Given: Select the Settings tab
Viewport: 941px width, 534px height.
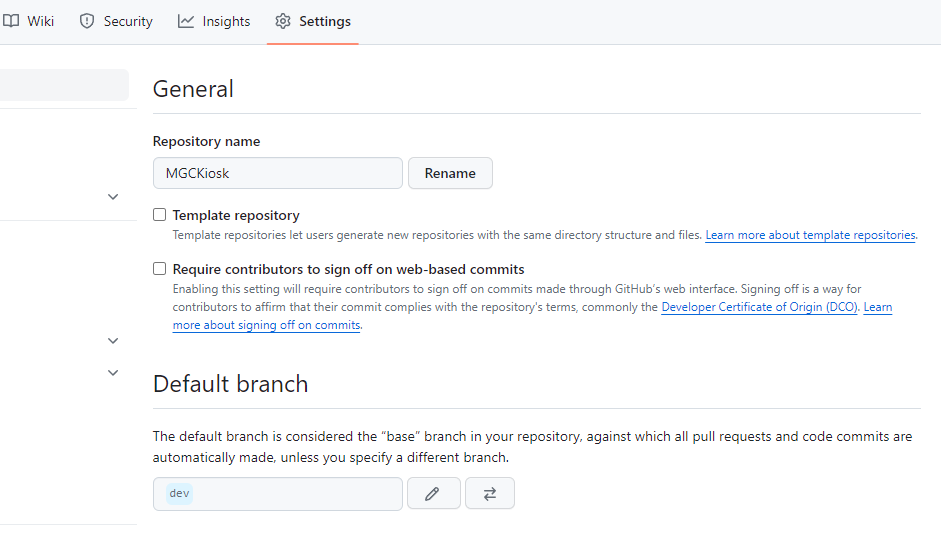Looking at the screenshot, I should [313, 22].
